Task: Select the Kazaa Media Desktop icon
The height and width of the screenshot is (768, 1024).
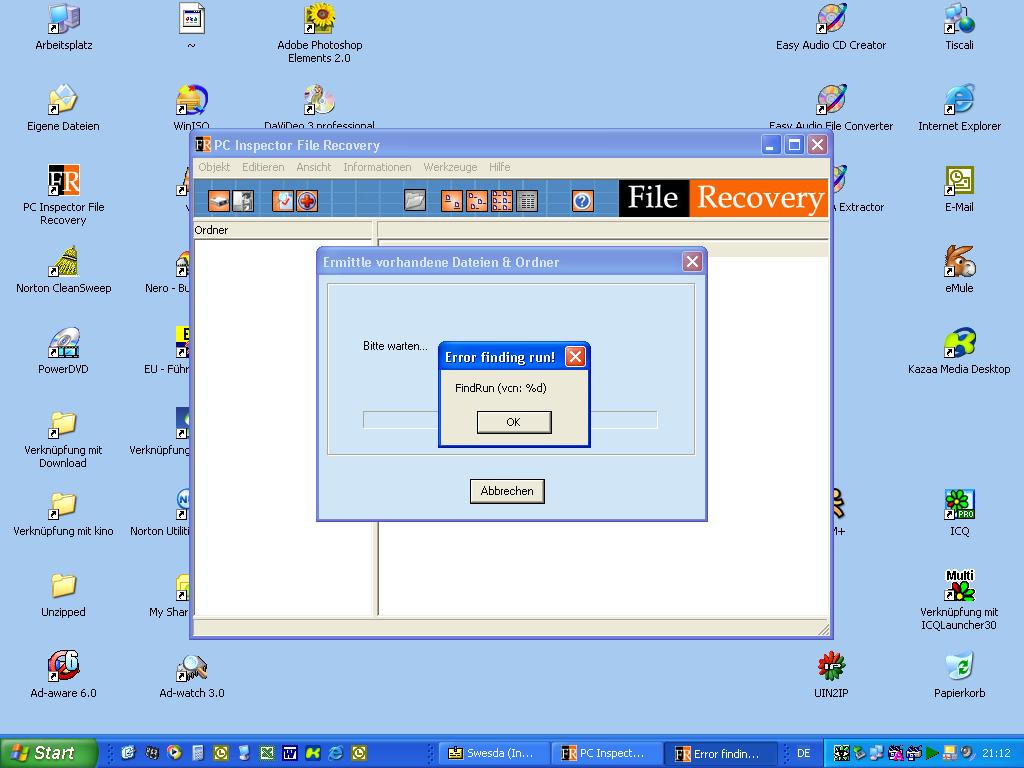Action: point(959,352)
